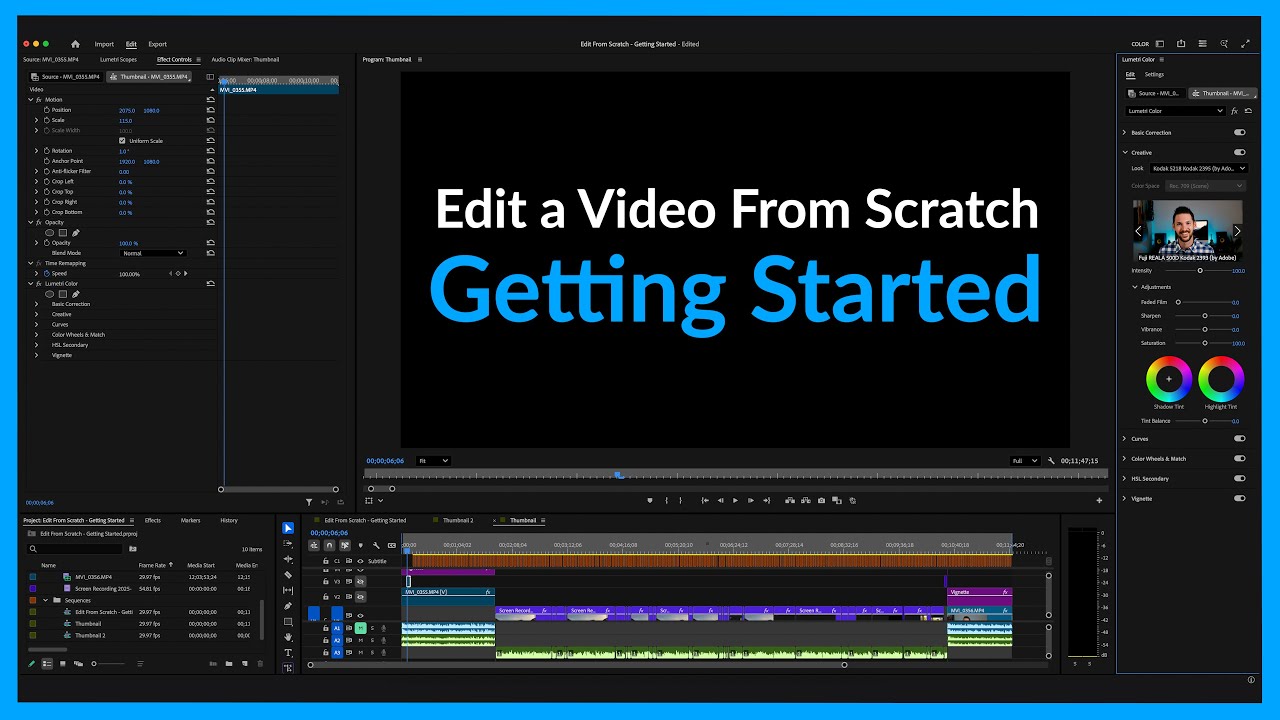Screen dimensions: 1280x720
Task: Click the Quick Export share icon
Action: (x=1181, y=44)
